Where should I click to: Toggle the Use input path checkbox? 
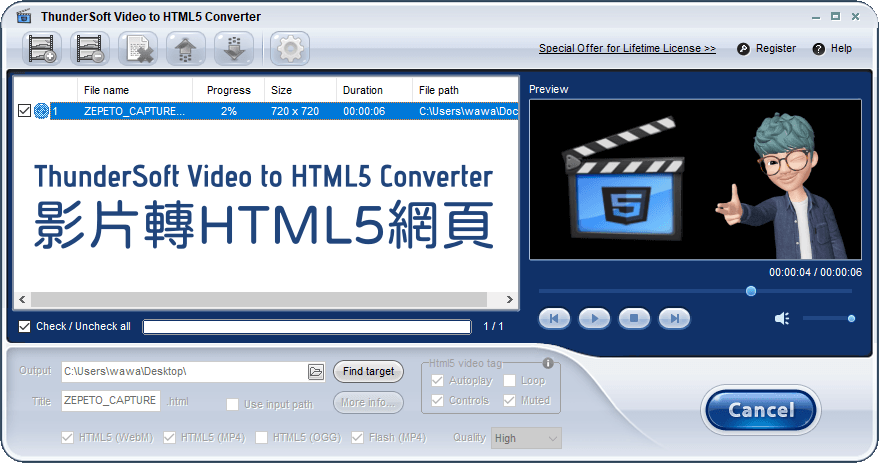tap(232, 404)
